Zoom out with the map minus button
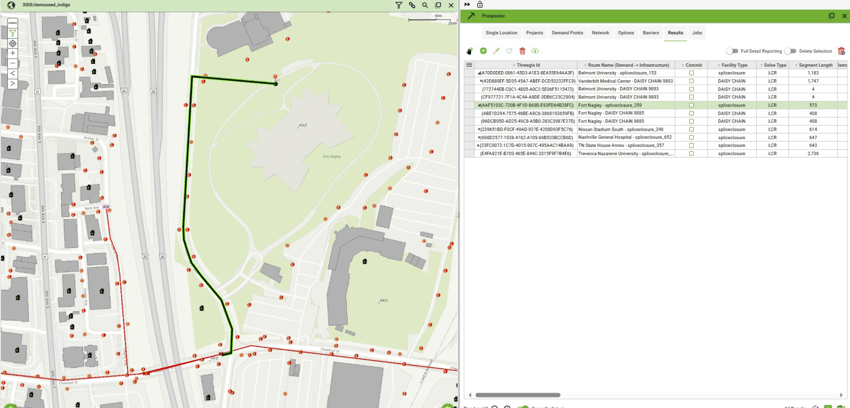850x408 pixels. (12, 63)
